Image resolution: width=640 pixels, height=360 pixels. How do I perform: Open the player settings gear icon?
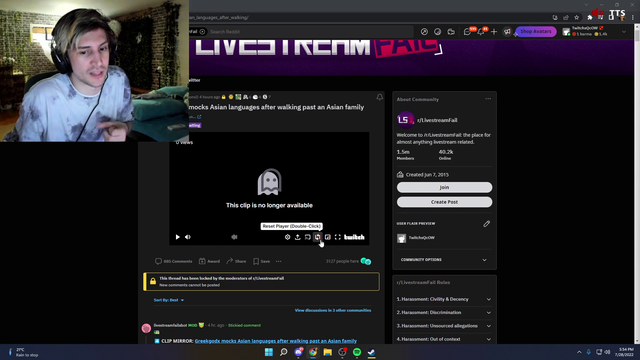[287, 237]
